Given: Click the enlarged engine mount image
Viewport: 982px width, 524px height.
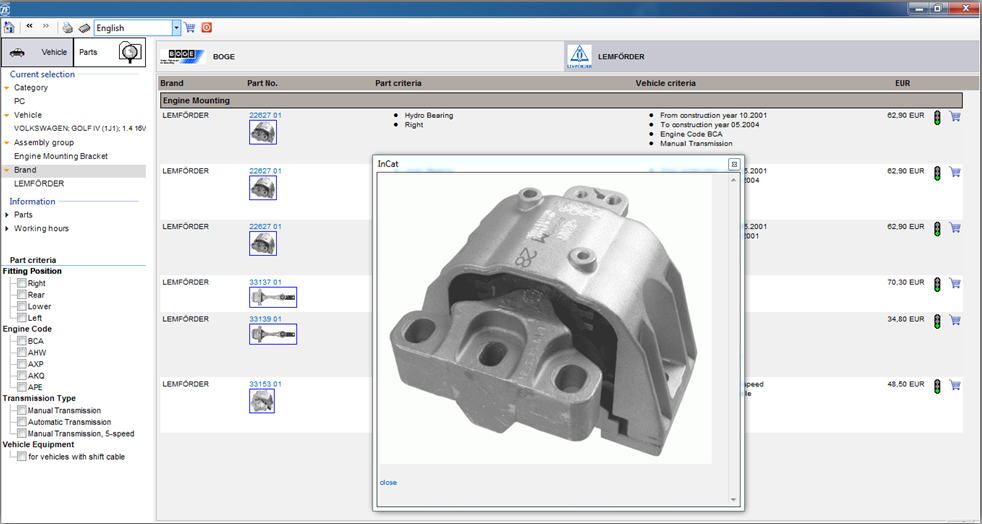Looking at the screenshot, I should pyautogui.click(x=545, y=319).
